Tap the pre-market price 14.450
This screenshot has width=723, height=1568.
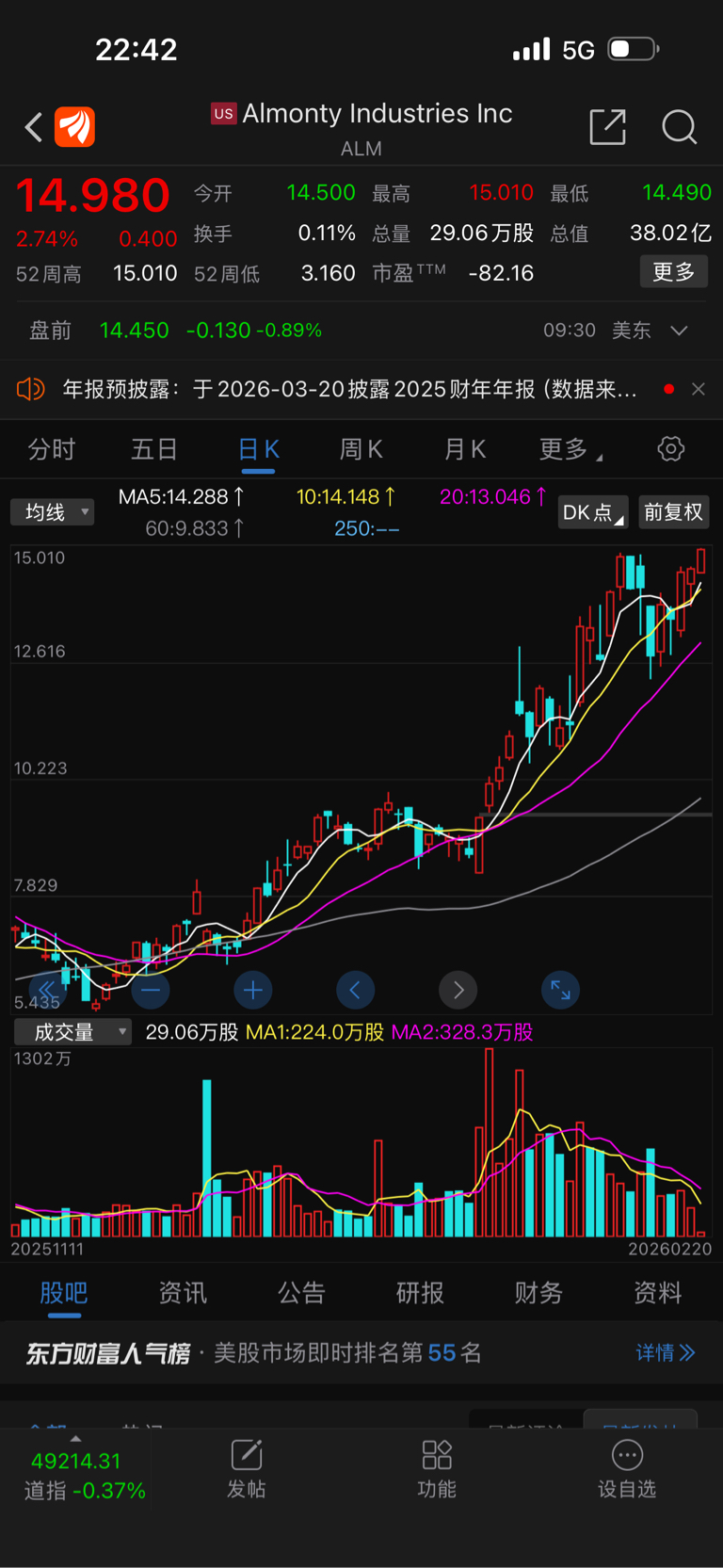[x=135, y=331]
